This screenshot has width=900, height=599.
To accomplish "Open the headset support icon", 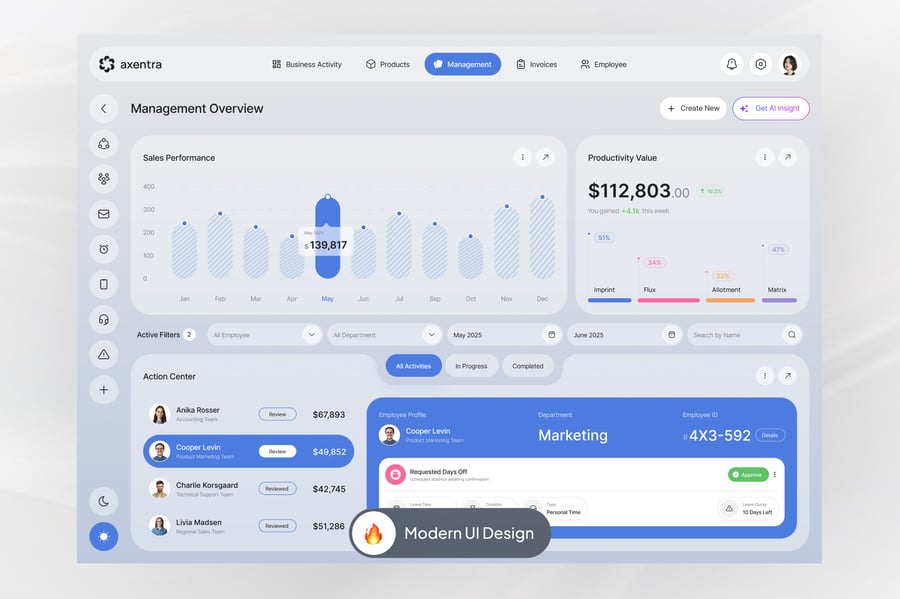I will [103, 319].
